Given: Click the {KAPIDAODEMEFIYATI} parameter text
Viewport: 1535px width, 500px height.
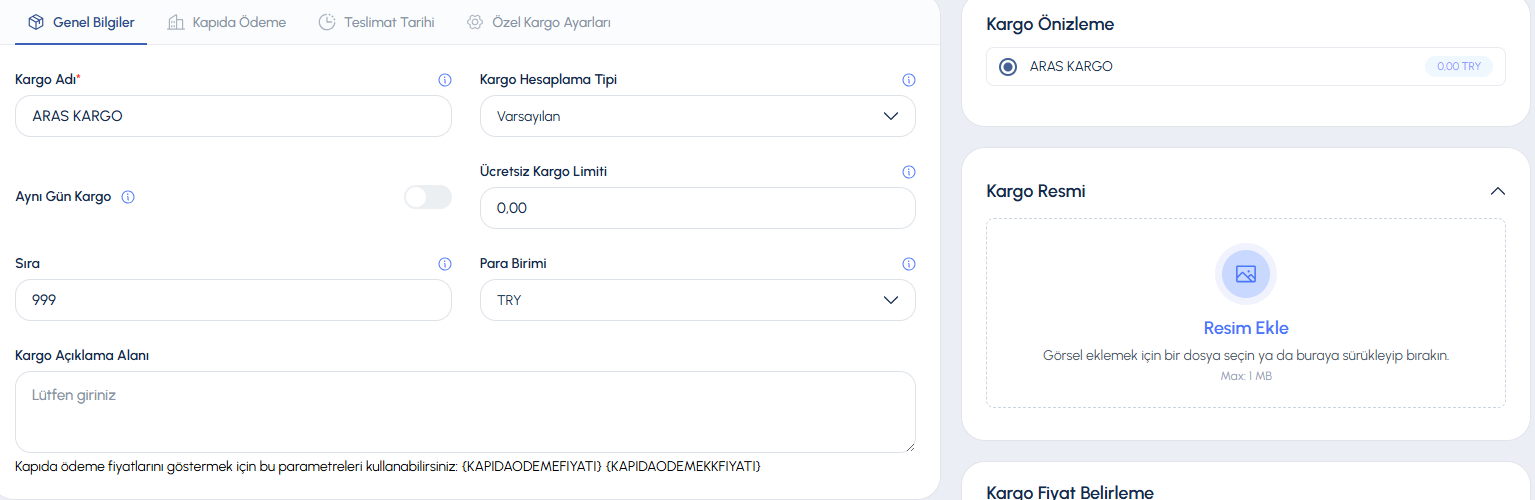Looking at the screenshot, I should pyautogui.click(x=532, y=467).
